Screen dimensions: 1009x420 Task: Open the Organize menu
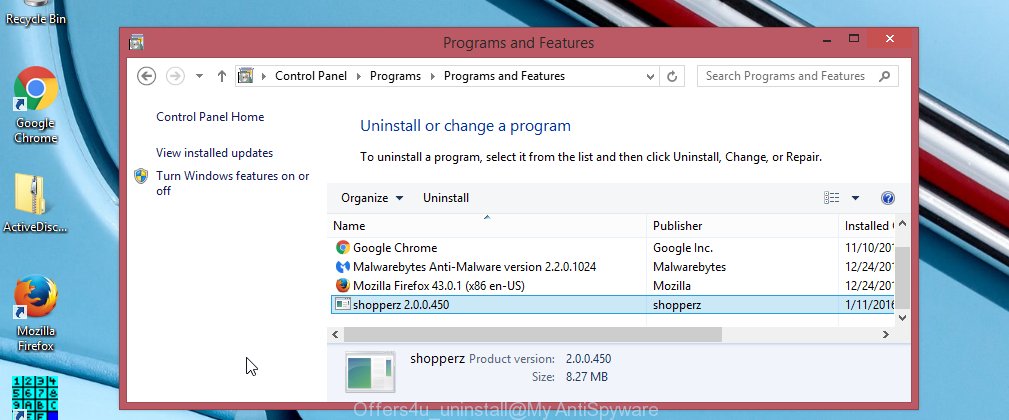[372, 198]
